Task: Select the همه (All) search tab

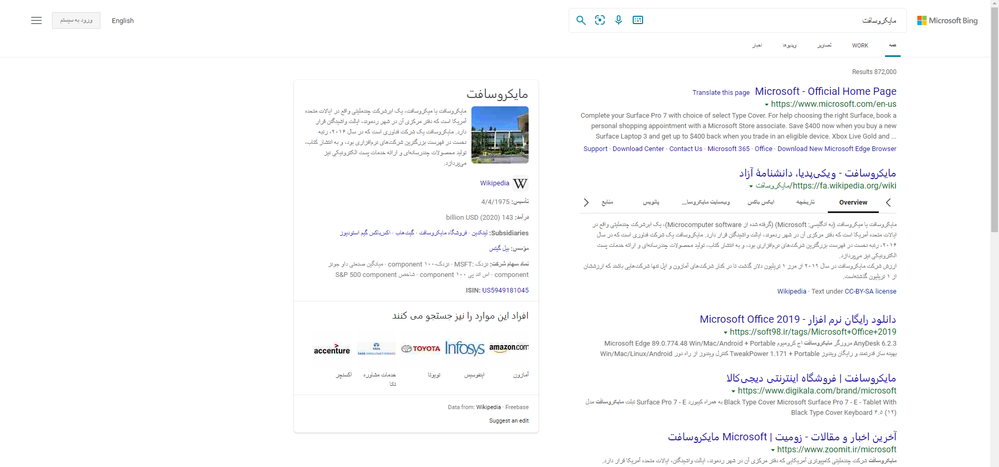Action: [893, 46]
